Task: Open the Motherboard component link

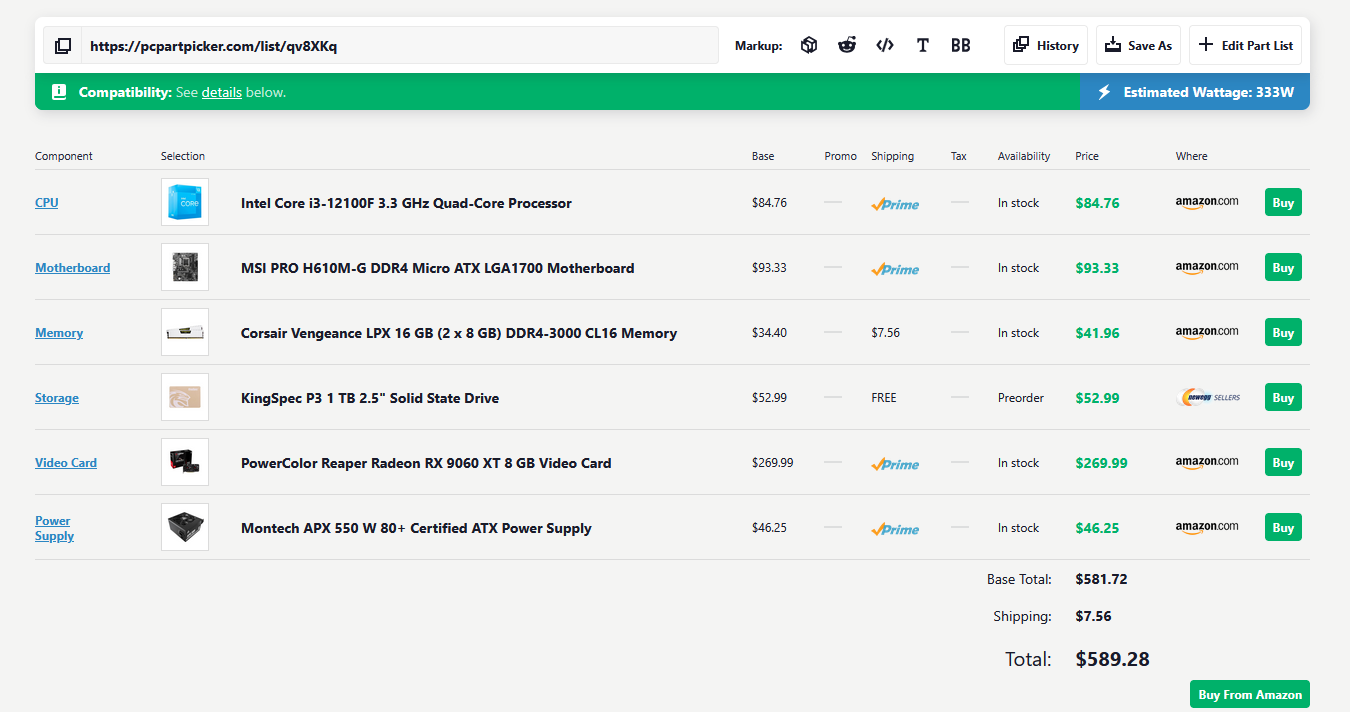Action: 73,268
